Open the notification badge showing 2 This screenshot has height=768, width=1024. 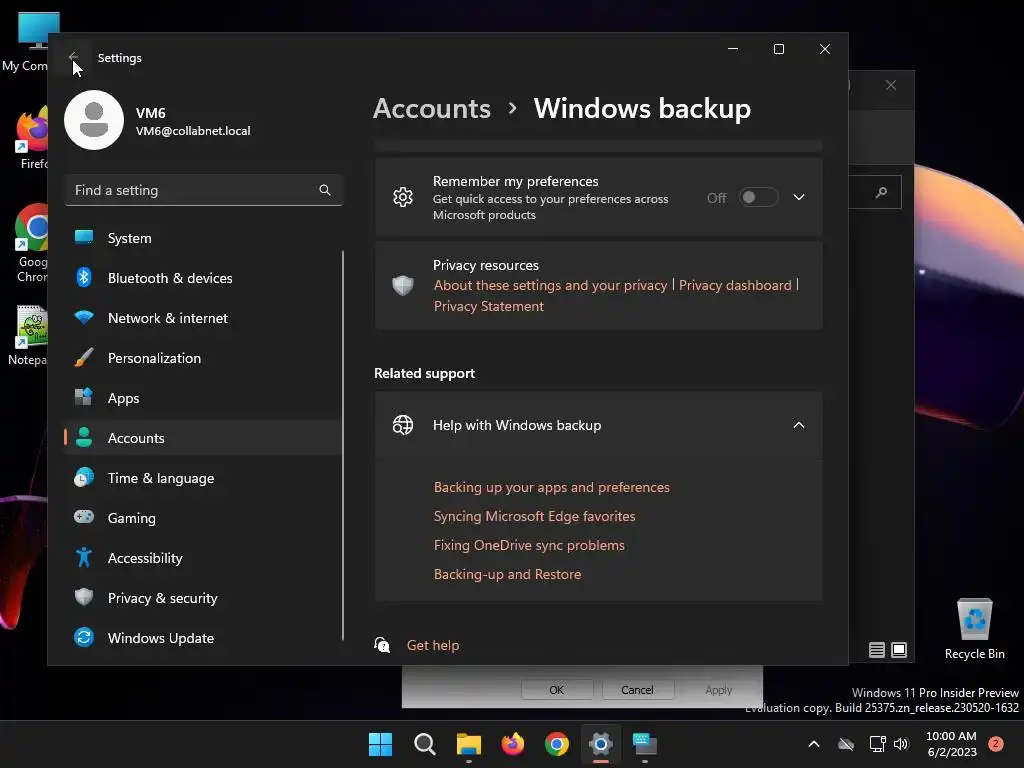(996, 744)
